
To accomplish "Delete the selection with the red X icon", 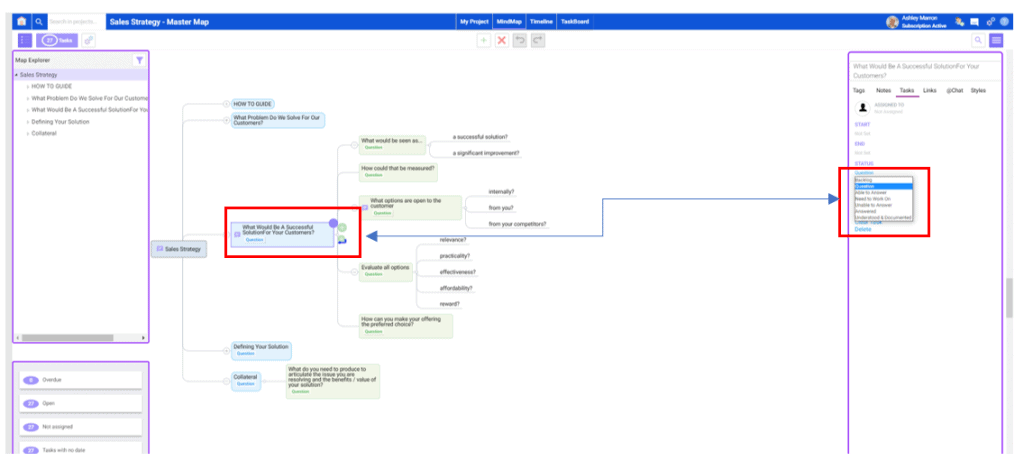I will click(502, 40).
